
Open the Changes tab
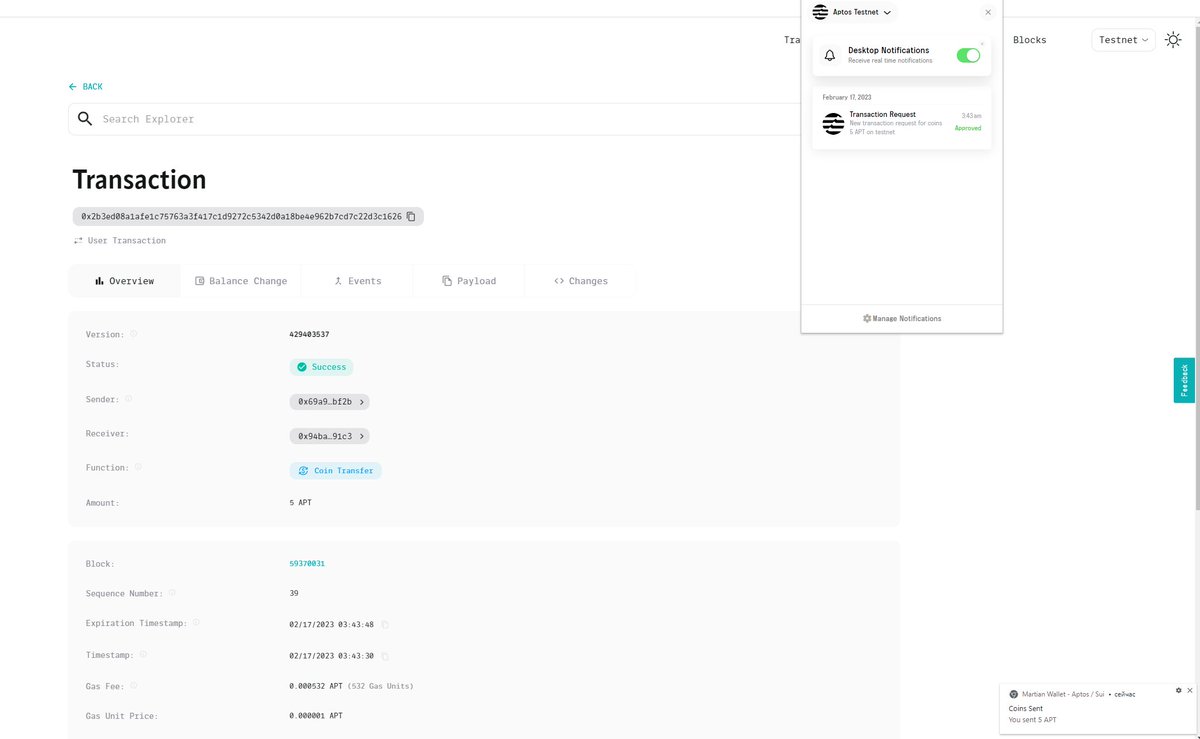click(x=581, y=281)
